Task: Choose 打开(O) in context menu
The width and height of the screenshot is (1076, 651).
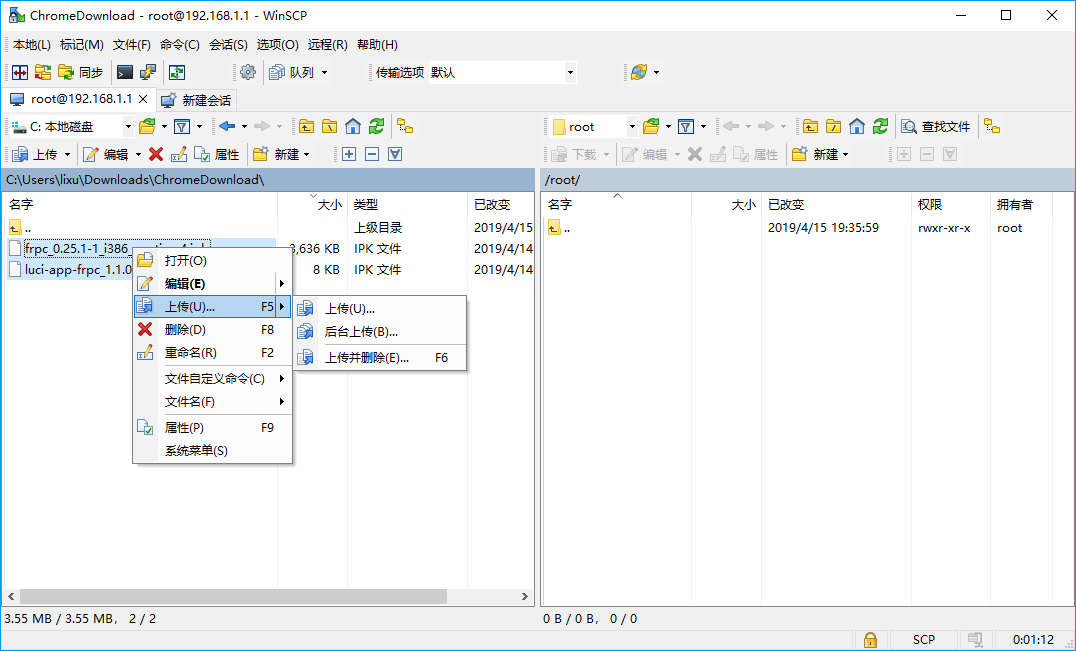Action: [x=213, y=261]
